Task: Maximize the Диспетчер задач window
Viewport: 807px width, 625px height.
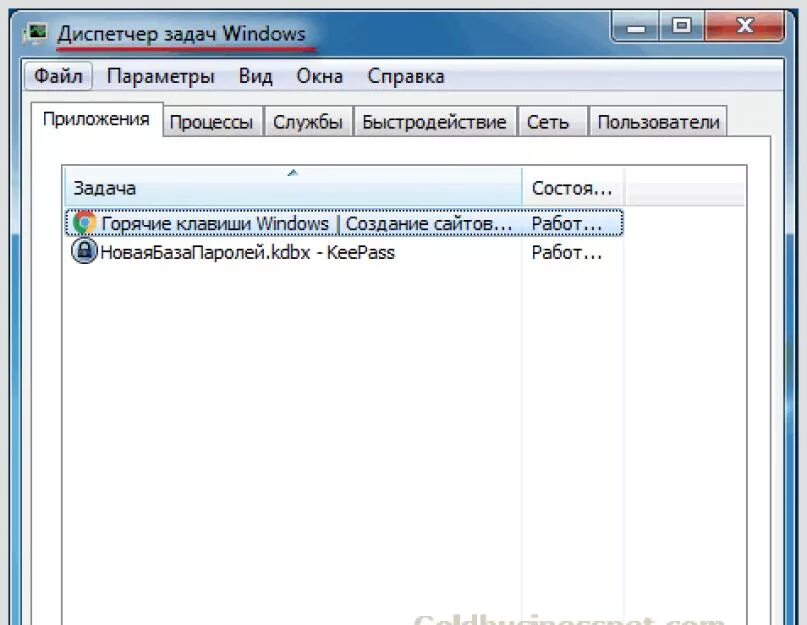Action: click(682, 26)
